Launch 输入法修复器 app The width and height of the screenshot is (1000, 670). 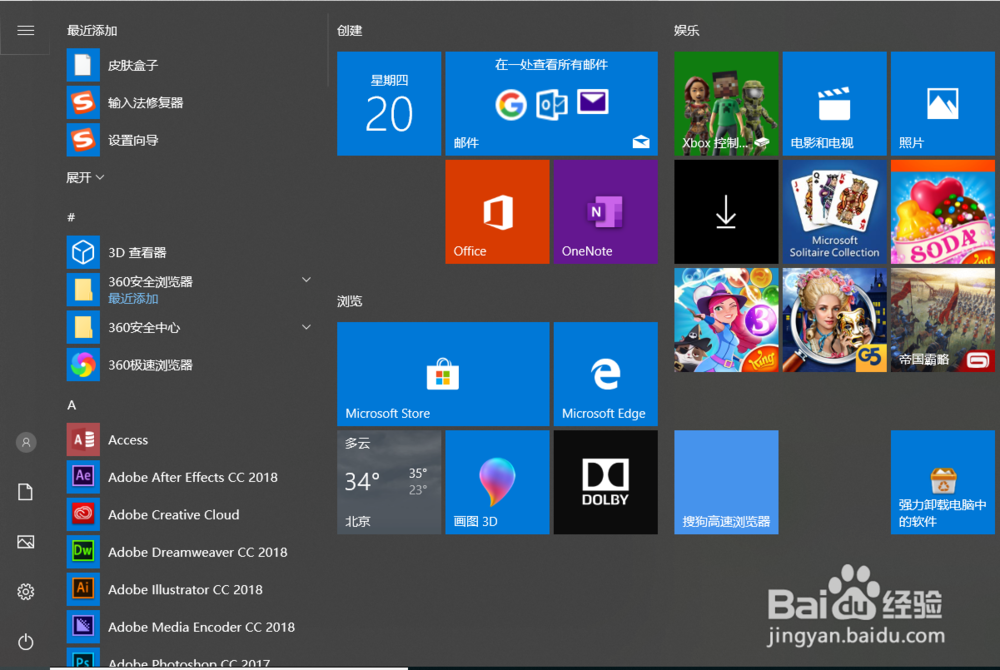coord(191,103)
